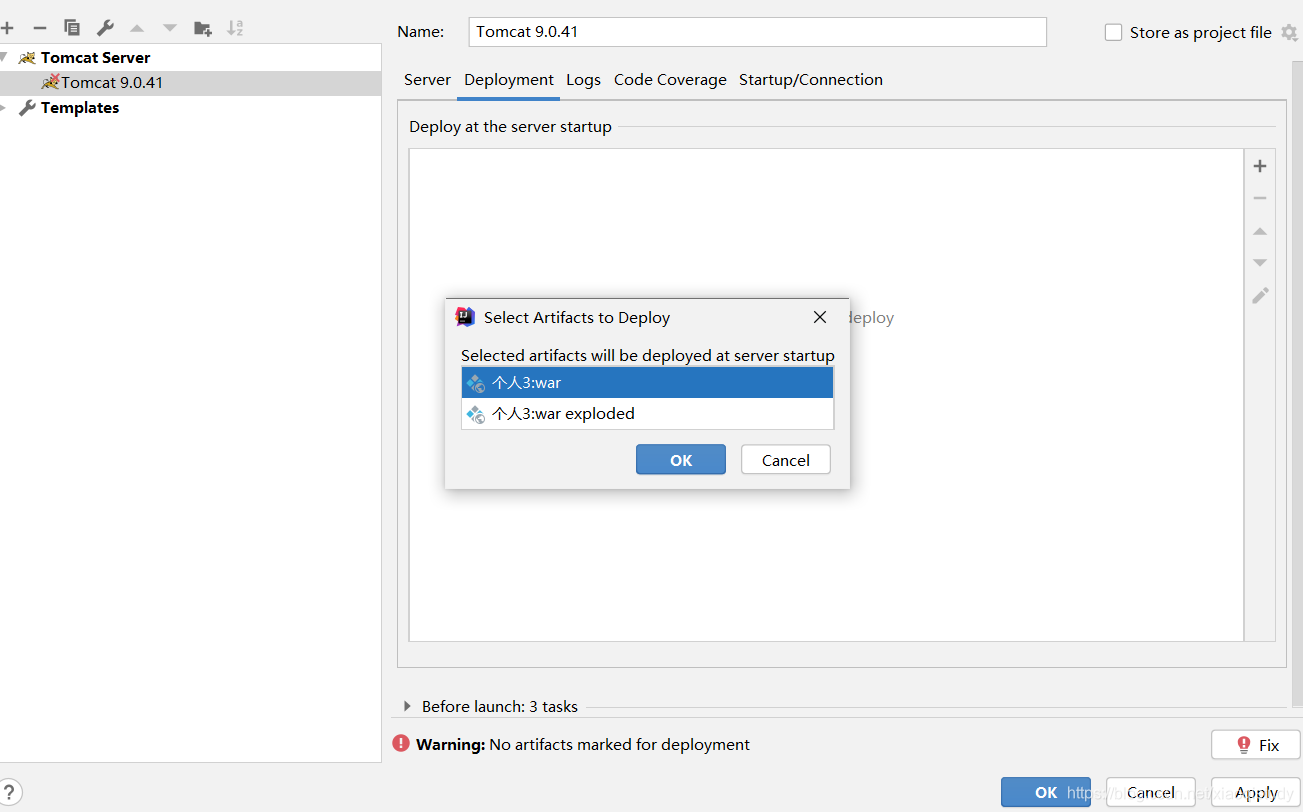Switch to the Startup/Connection tab
Viewport: 1303px width, 812px height.
(811, 80)
